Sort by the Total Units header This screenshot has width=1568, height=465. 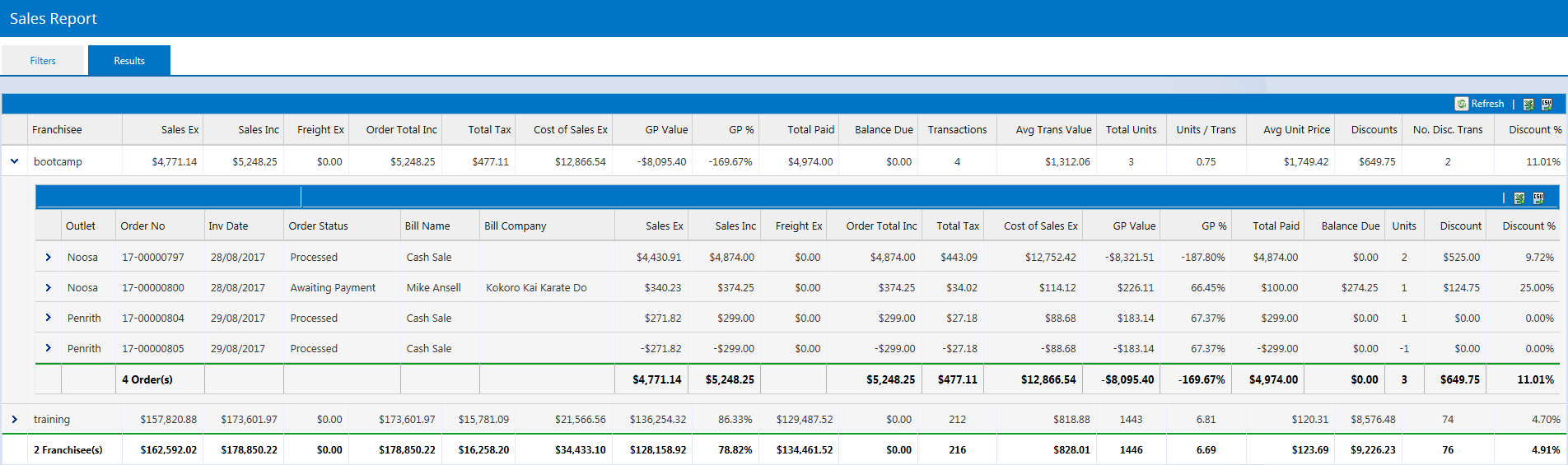click(x=1131, y=129)
